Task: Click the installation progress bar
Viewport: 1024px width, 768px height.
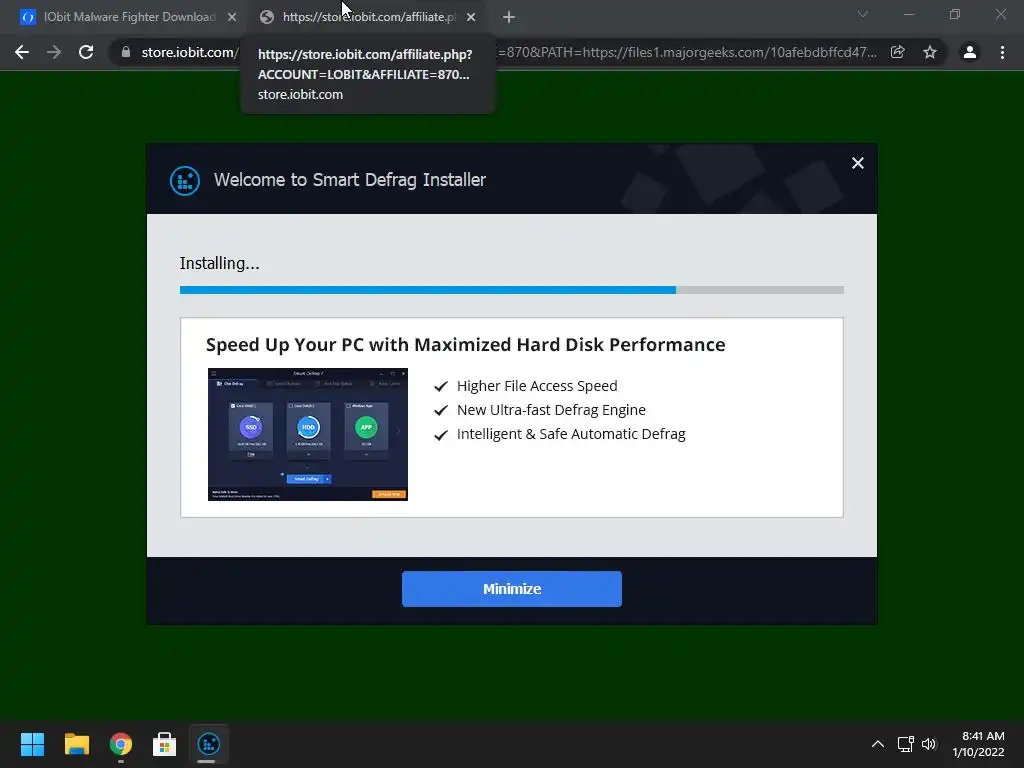Action: [x=511, y=290]
